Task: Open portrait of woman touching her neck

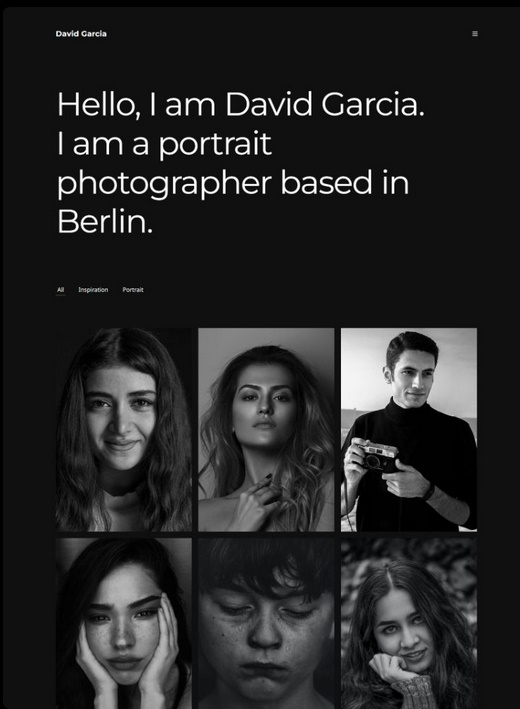Action: click(266, 430)
